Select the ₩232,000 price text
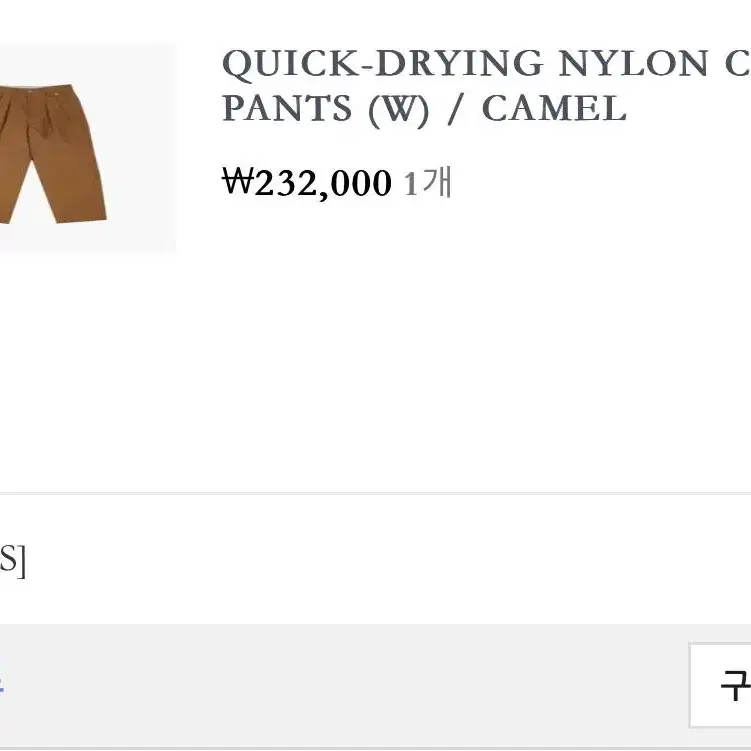751x751 pixels. click(x=307, y=182)
